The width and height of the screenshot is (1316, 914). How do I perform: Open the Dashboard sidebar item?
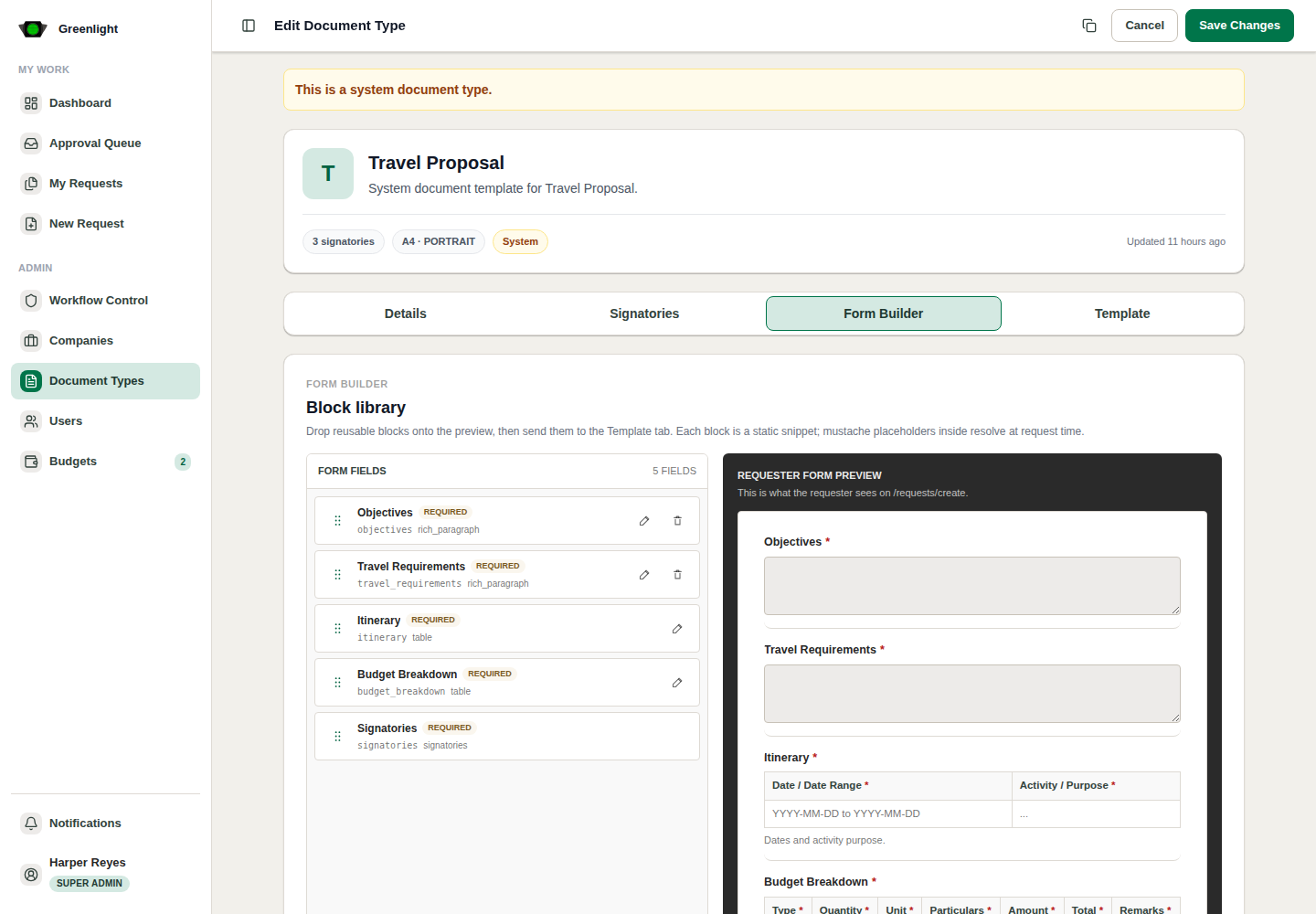(105, 103)
